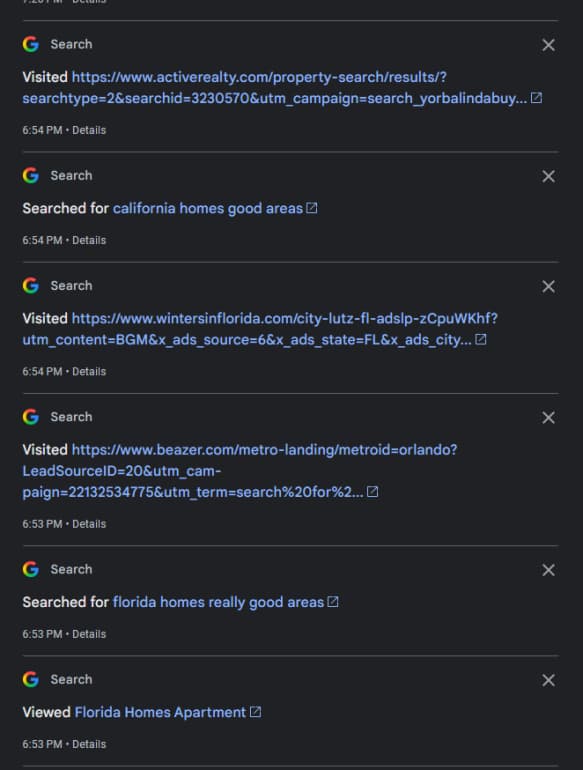Open the 'florida homes really good areas' search
The width and height of the screenshot is (583, 770).
pos(219,602)
